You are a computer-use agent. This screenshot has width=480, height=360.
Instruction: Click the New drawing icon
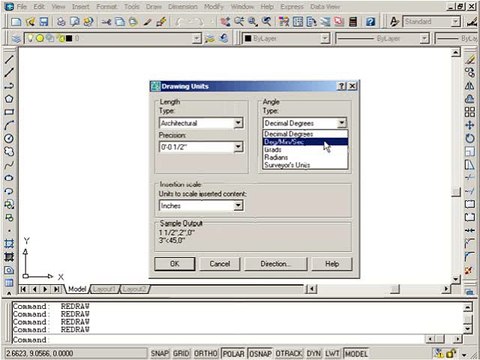[x=16, y=22]
